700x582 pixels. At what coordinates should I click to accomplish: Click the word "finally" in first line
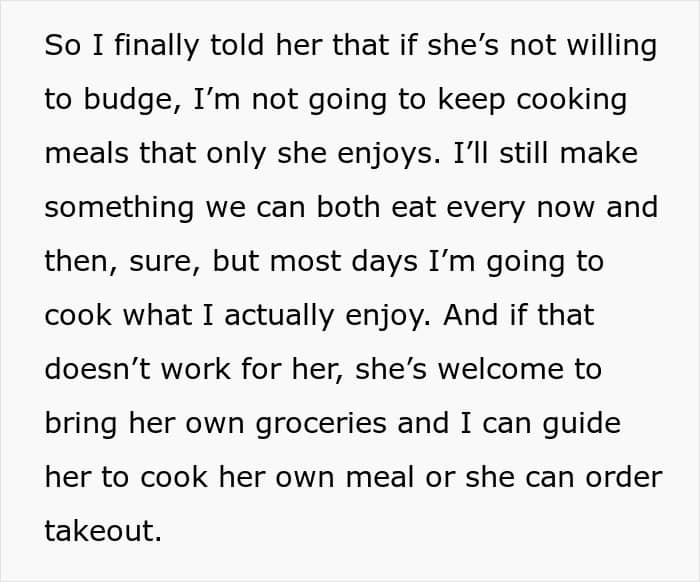156,46
